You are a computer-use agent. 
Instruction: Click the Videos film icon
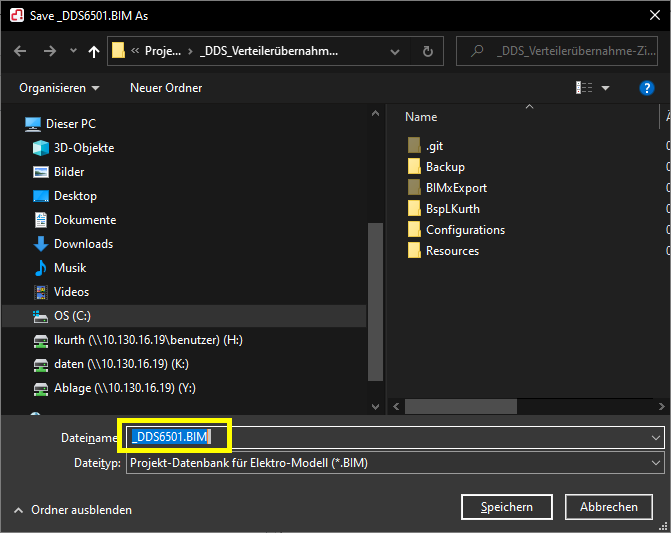41,292
